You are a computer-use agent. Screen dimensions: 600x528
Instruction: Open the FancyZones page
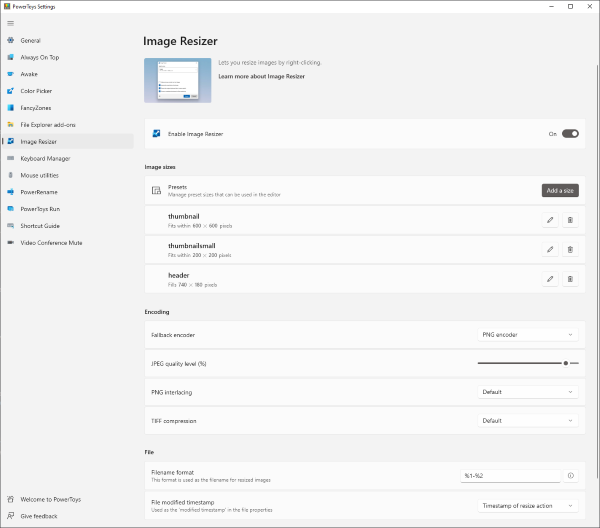click(68, 108)
